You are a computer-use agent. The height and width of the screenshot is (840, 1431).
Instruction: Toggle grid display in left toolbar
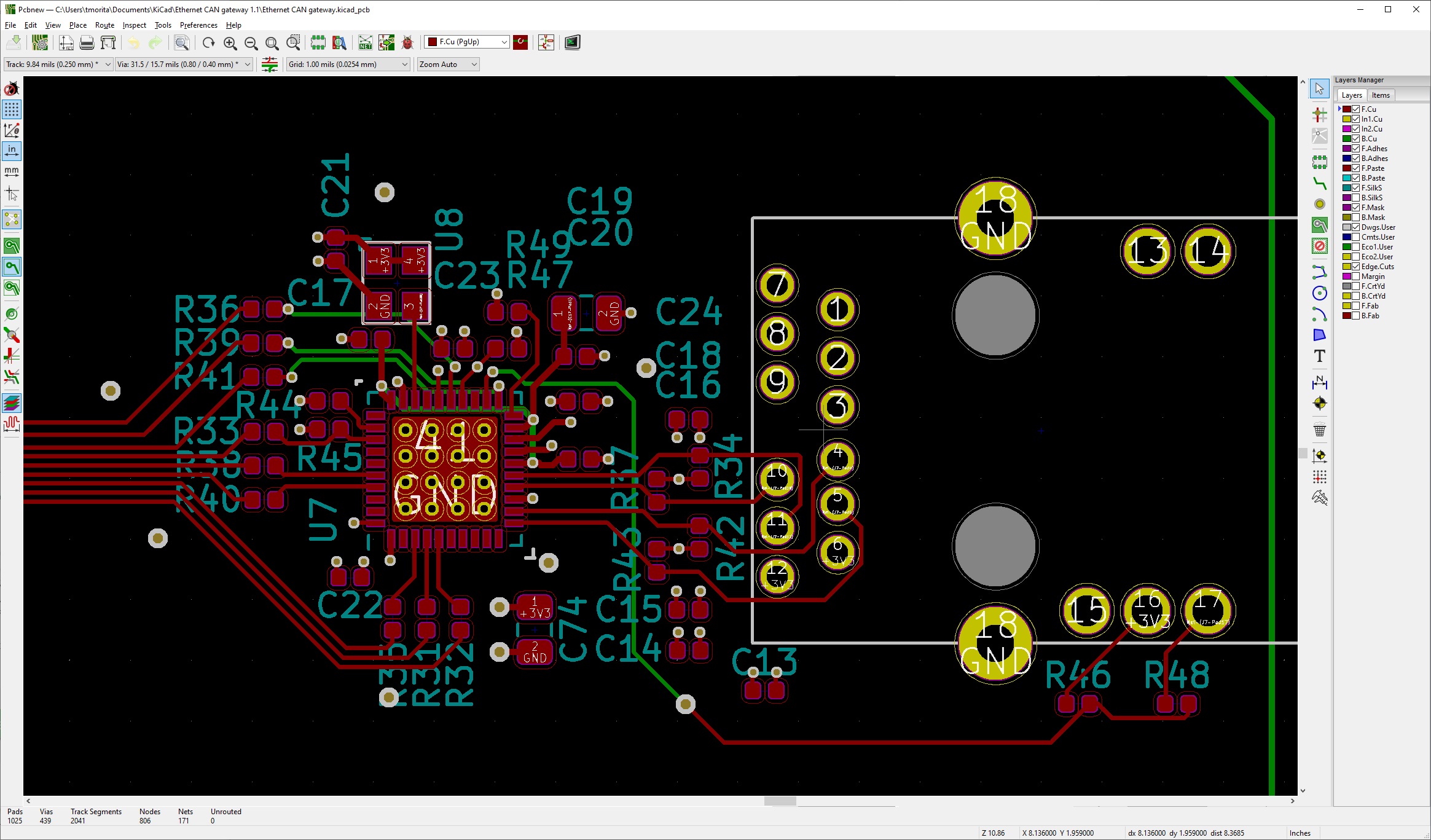[x=12, y=109]
